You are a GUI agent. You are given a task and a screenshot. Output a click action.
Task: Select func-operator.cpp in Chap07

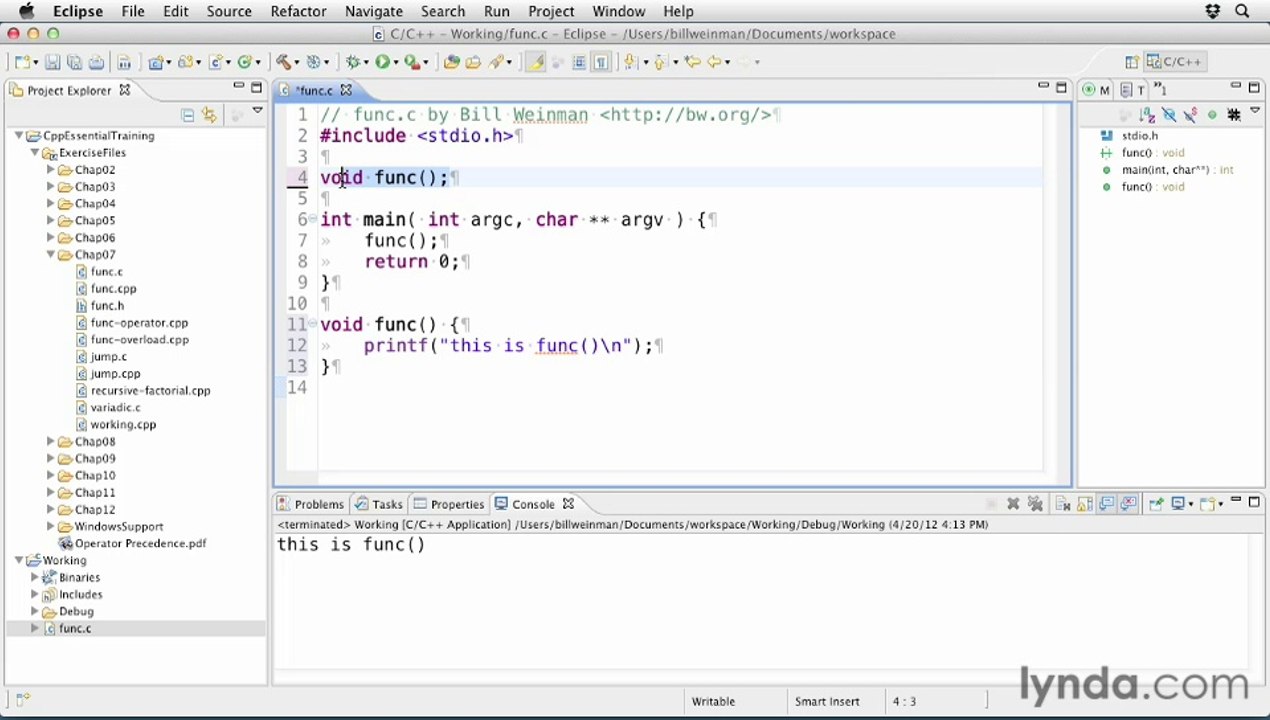point(139,323)
